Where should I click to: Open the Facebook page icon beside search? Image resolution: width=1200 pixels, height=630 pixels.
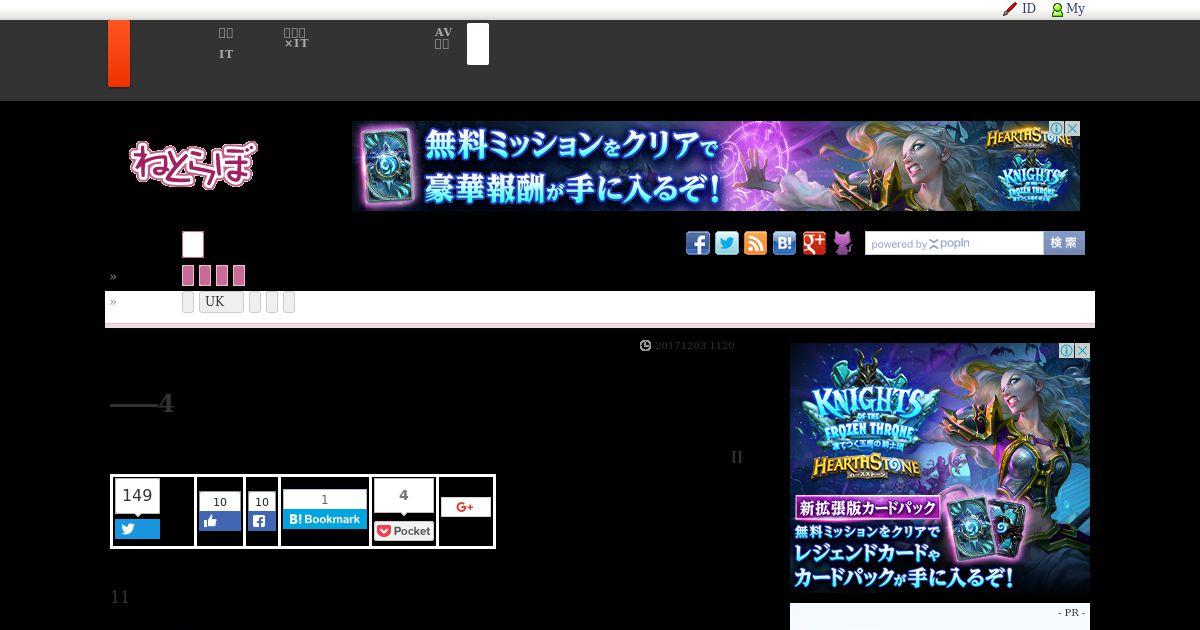point(698,243)
